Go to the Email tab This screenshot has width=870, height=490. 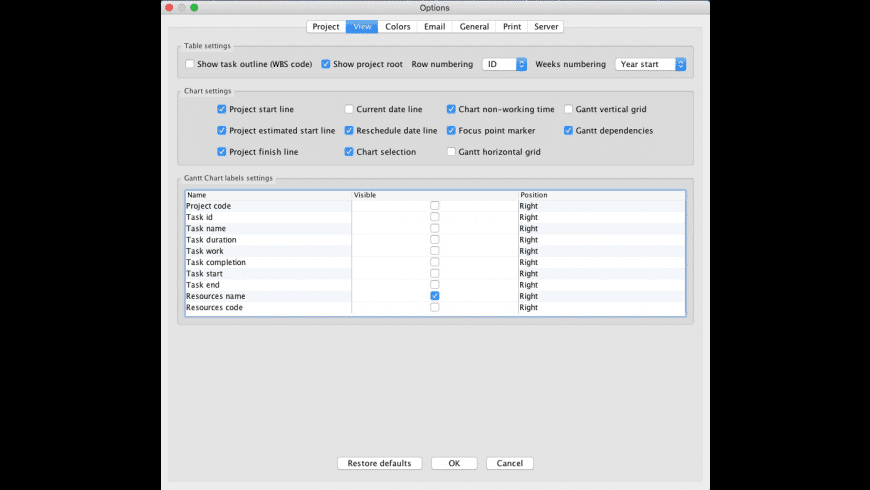(x=434, y=27)
